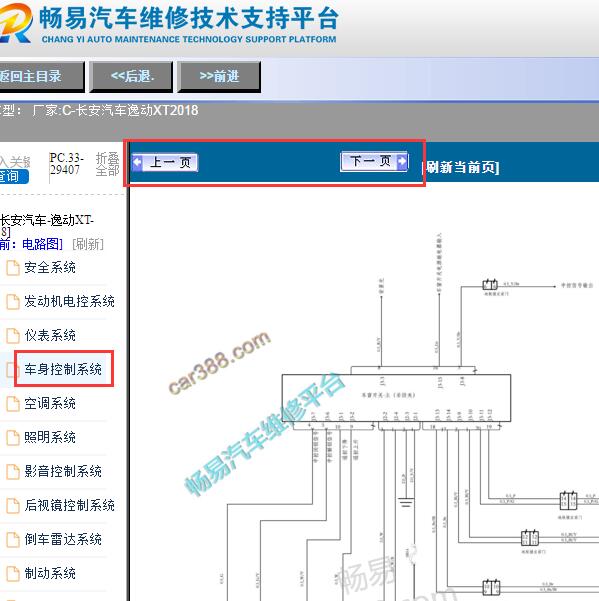
Task: Click folder icon beside 照明系统
Action: coord(13,438)
